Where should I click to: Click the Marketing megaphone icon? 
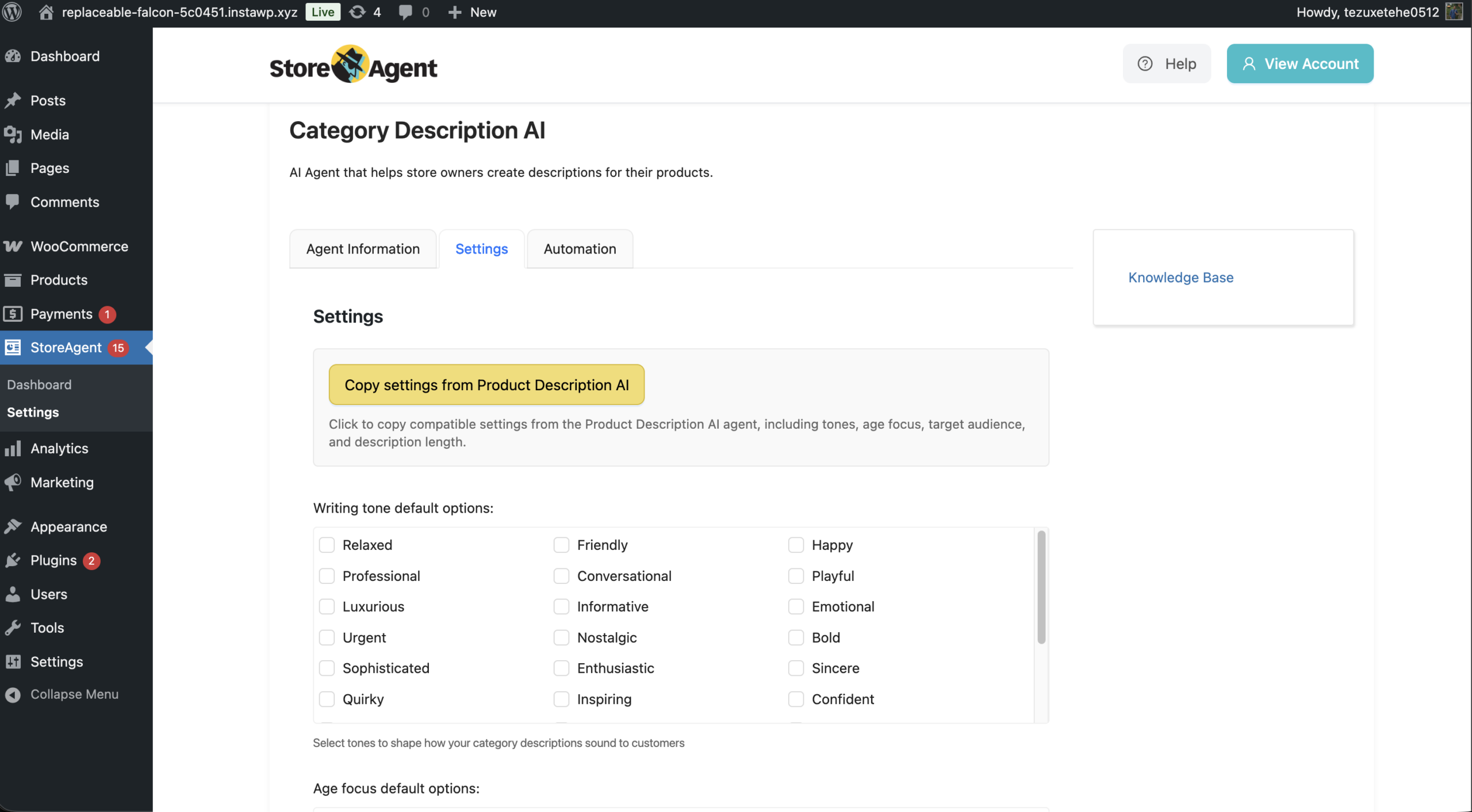[13, 482]
